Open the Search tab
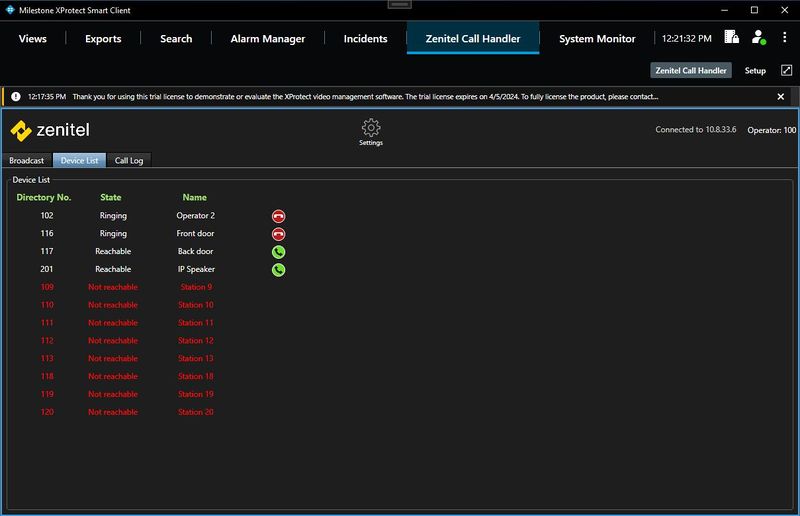Screen dimensions: 800x516 point(176,39)
